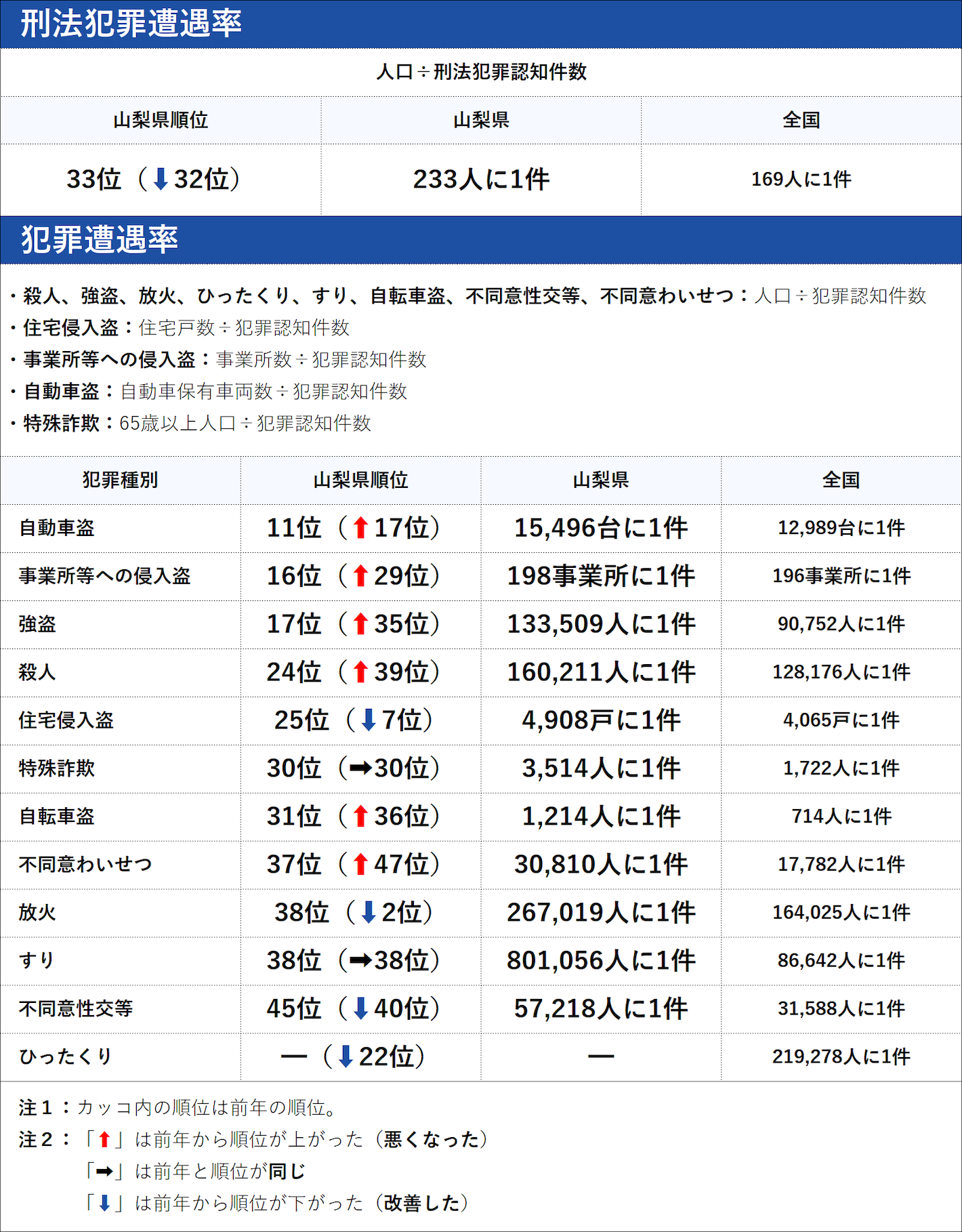
Task: Click the 160,211人に1件 cell
Action: 601,672
